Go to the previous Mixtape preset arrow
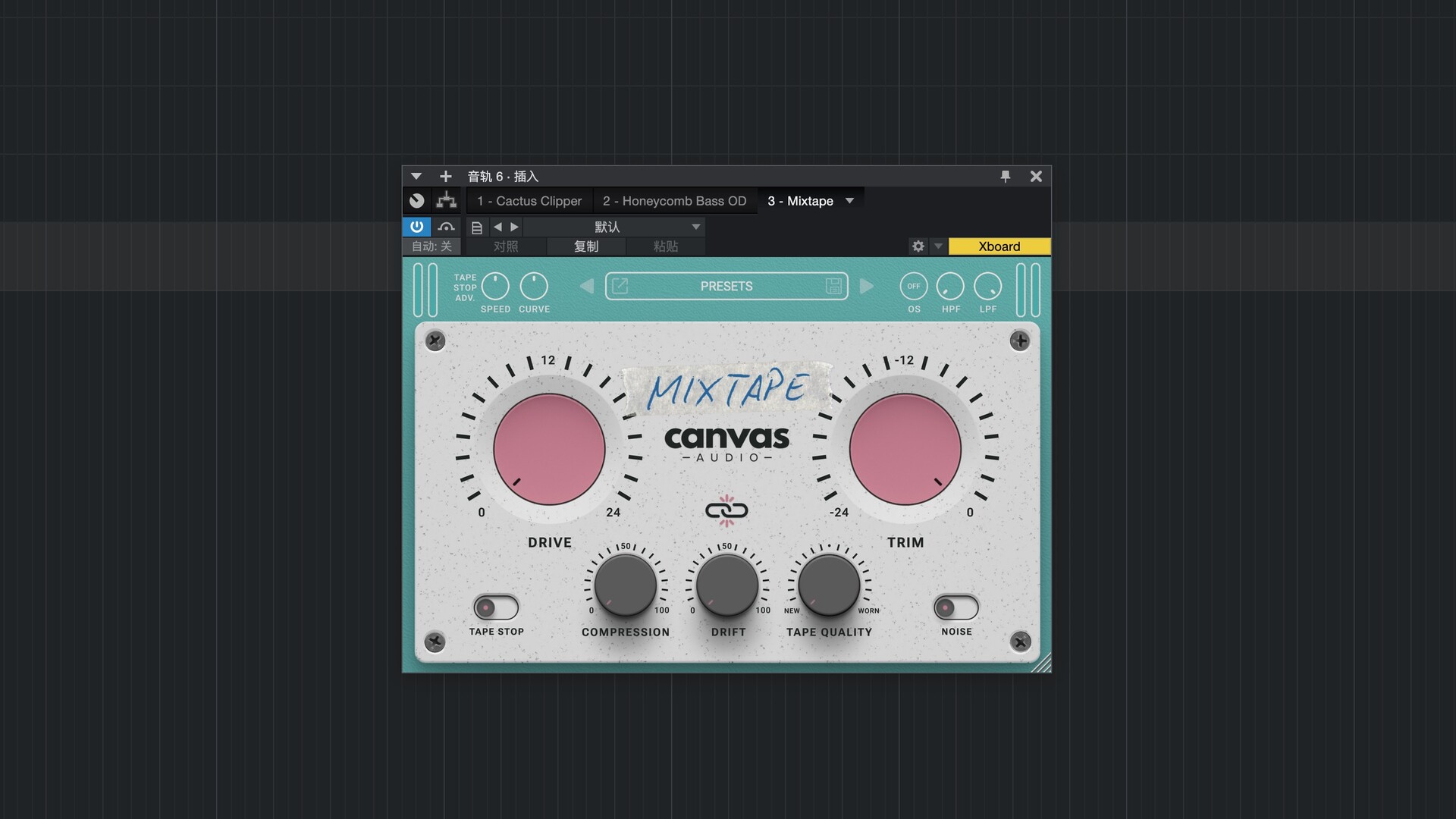Screen dimensions: 1456x819 (586, 286)
